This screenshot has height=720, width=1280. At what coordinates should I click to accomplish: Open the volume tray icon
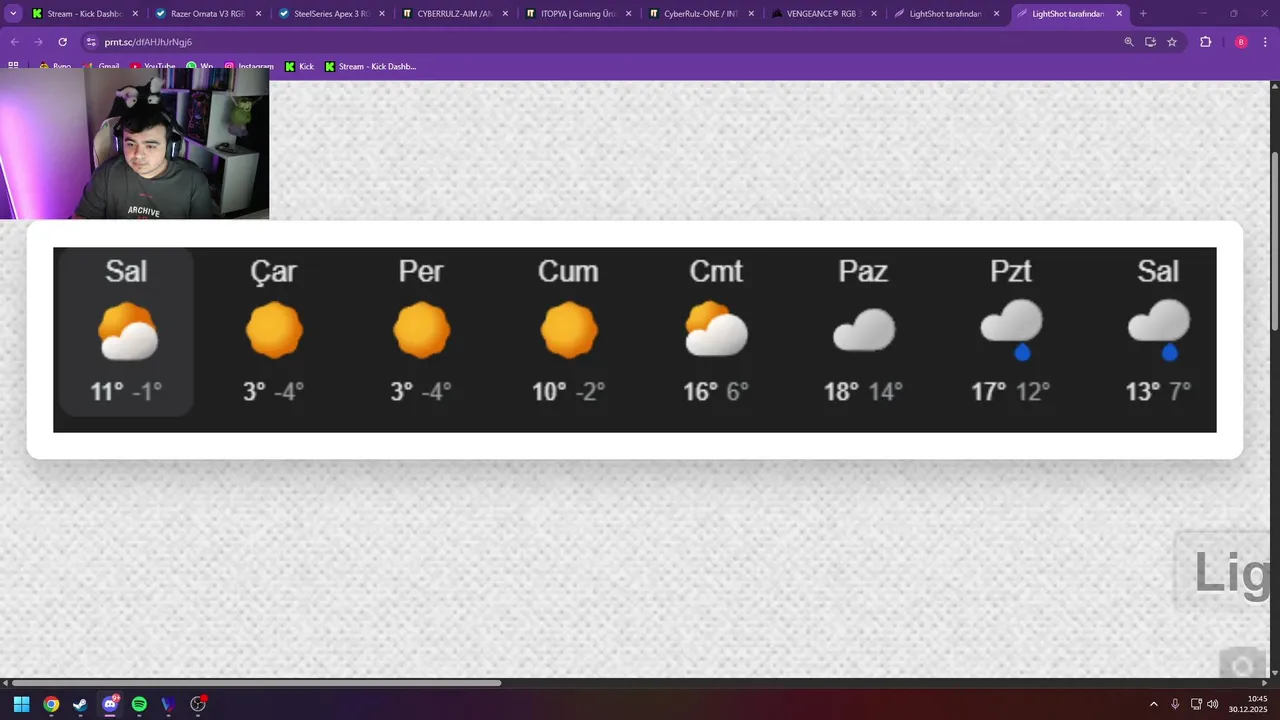pyautogui.click(x=1213, y=704)
